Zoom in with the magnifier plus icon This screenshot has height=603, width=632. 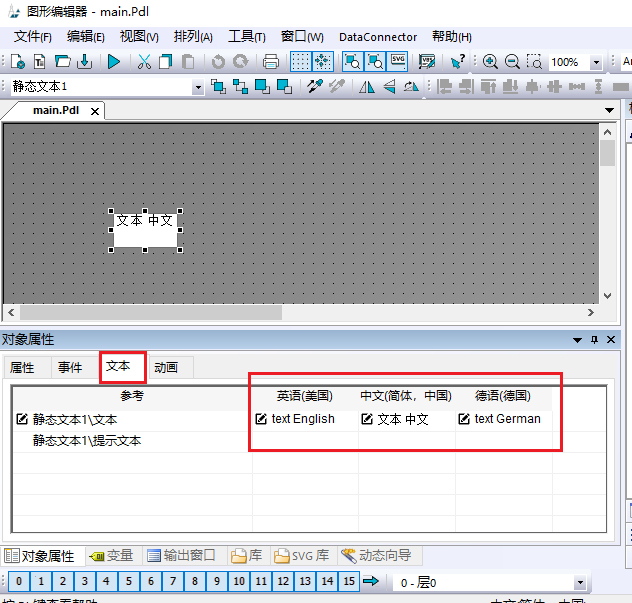coord(490,62)
